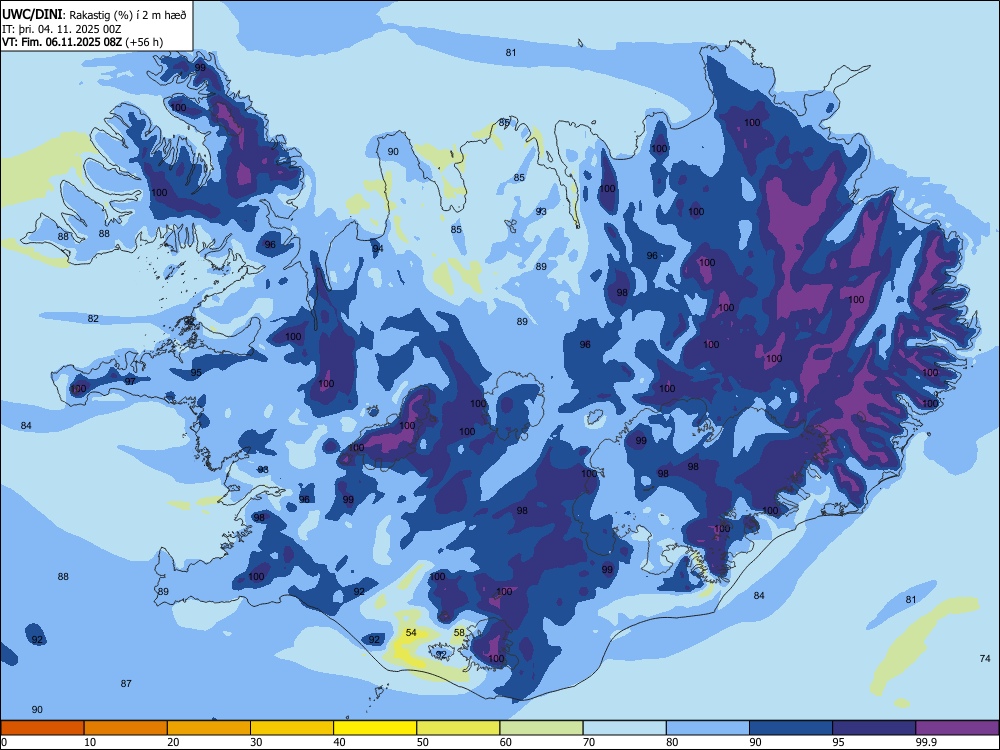The image size is (1000, 750).
Task: Click the '93' humidity value on the map
Action: pyautogui.click(x=541, y=211)
